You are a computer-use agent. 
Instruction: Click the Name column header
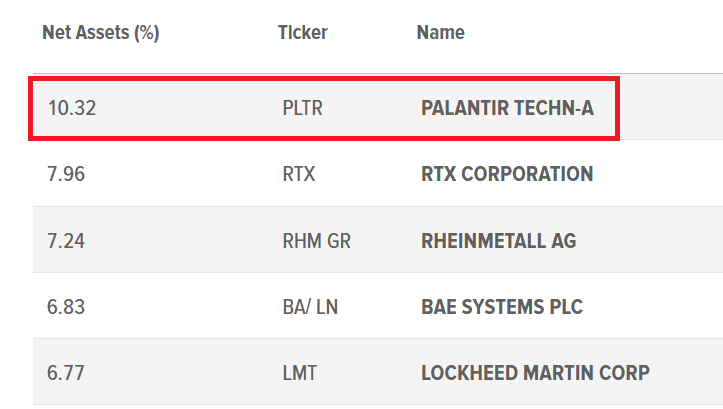click(440, 33)
